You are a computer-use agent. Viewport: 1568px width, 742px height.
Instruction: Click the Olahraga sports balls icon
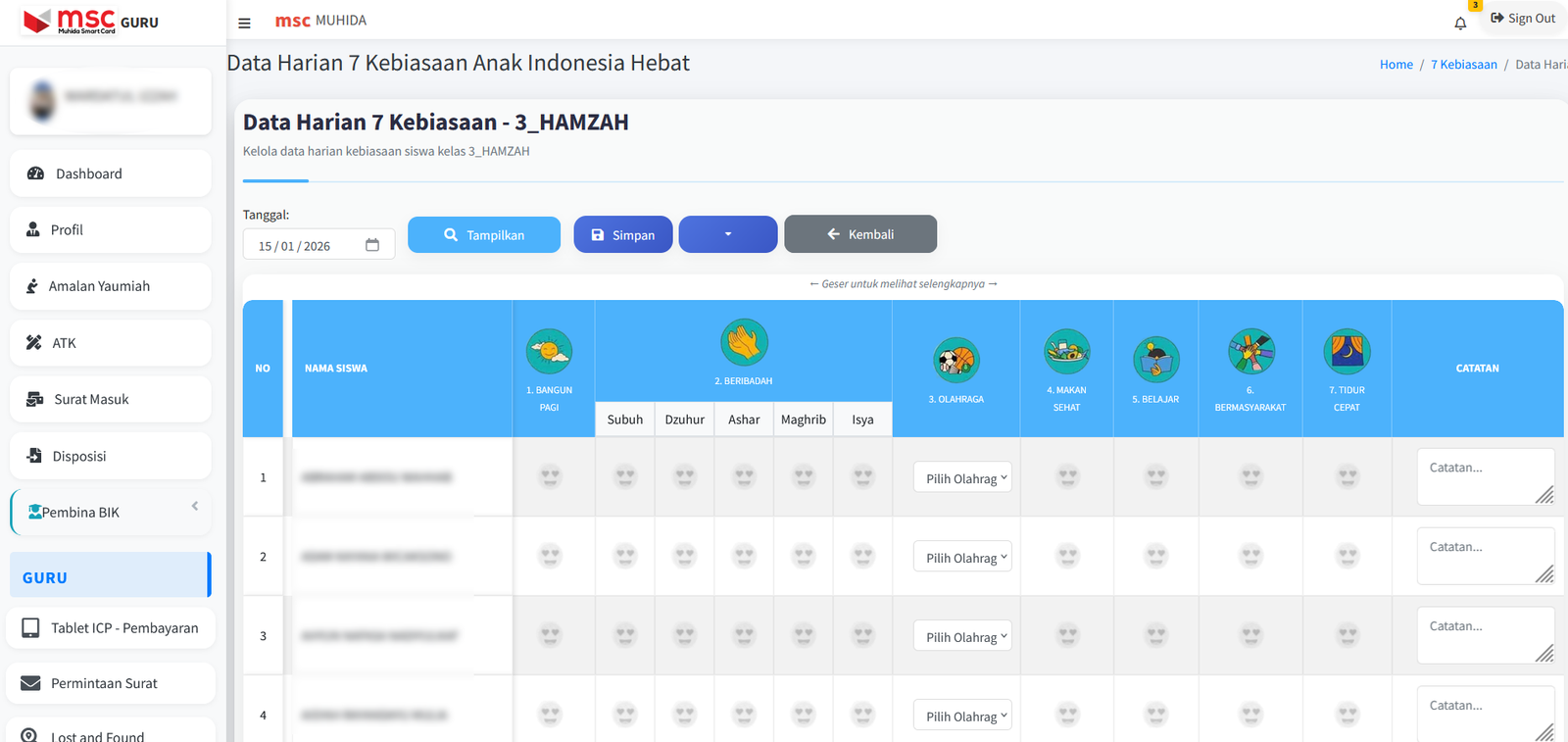point(956,361)
